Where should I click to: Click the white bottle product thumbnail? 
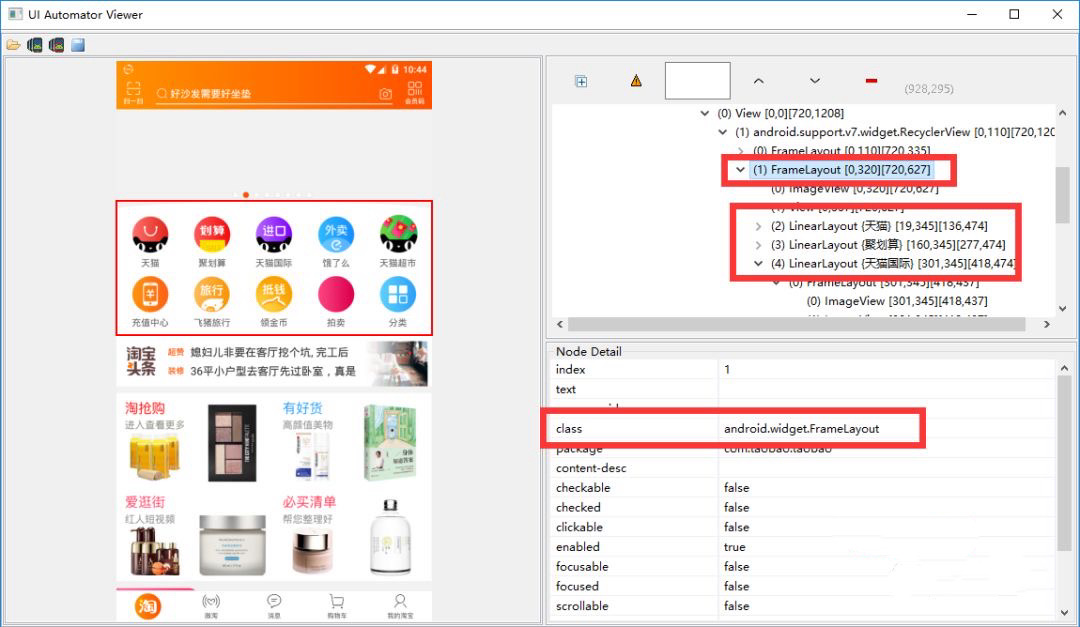point(391,537)
